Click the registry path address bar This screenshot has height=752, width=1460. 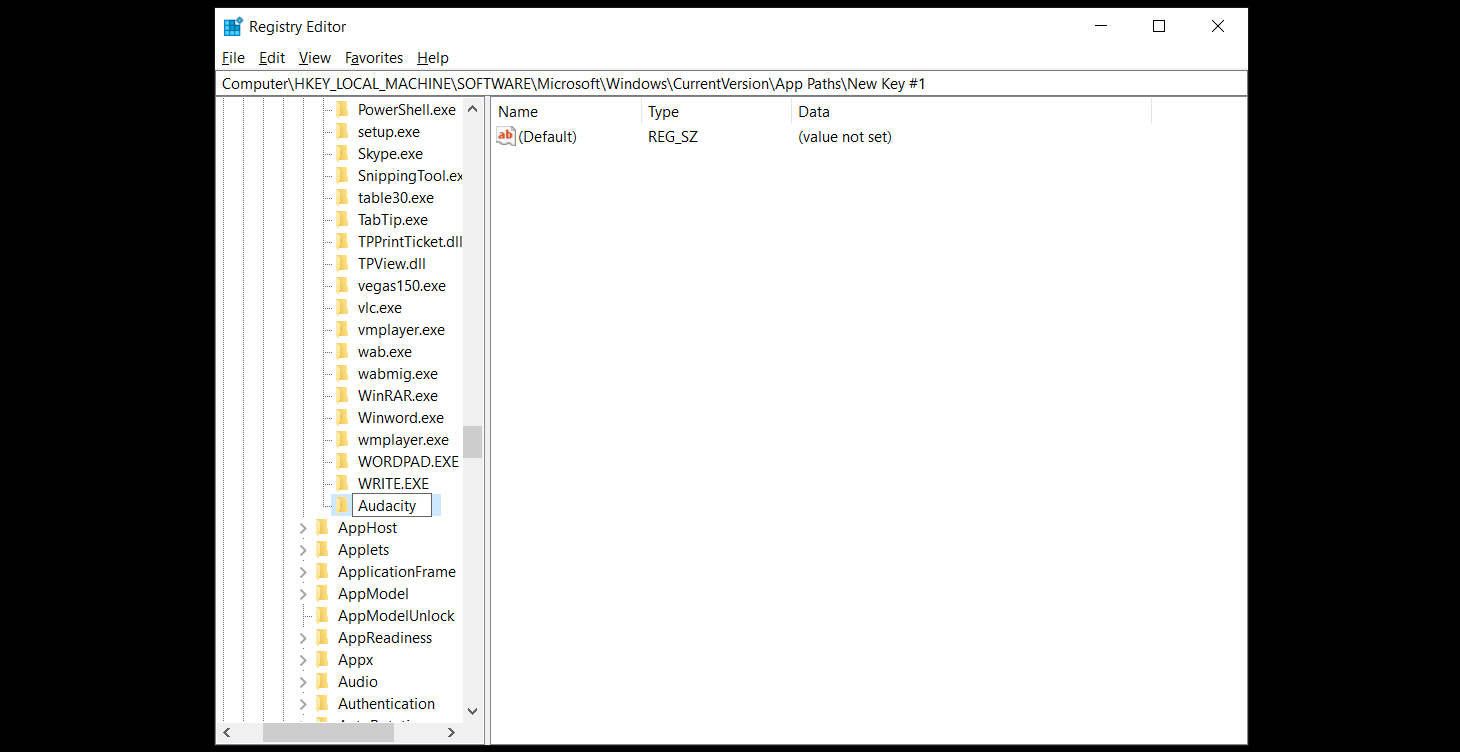tap(731, 84)
